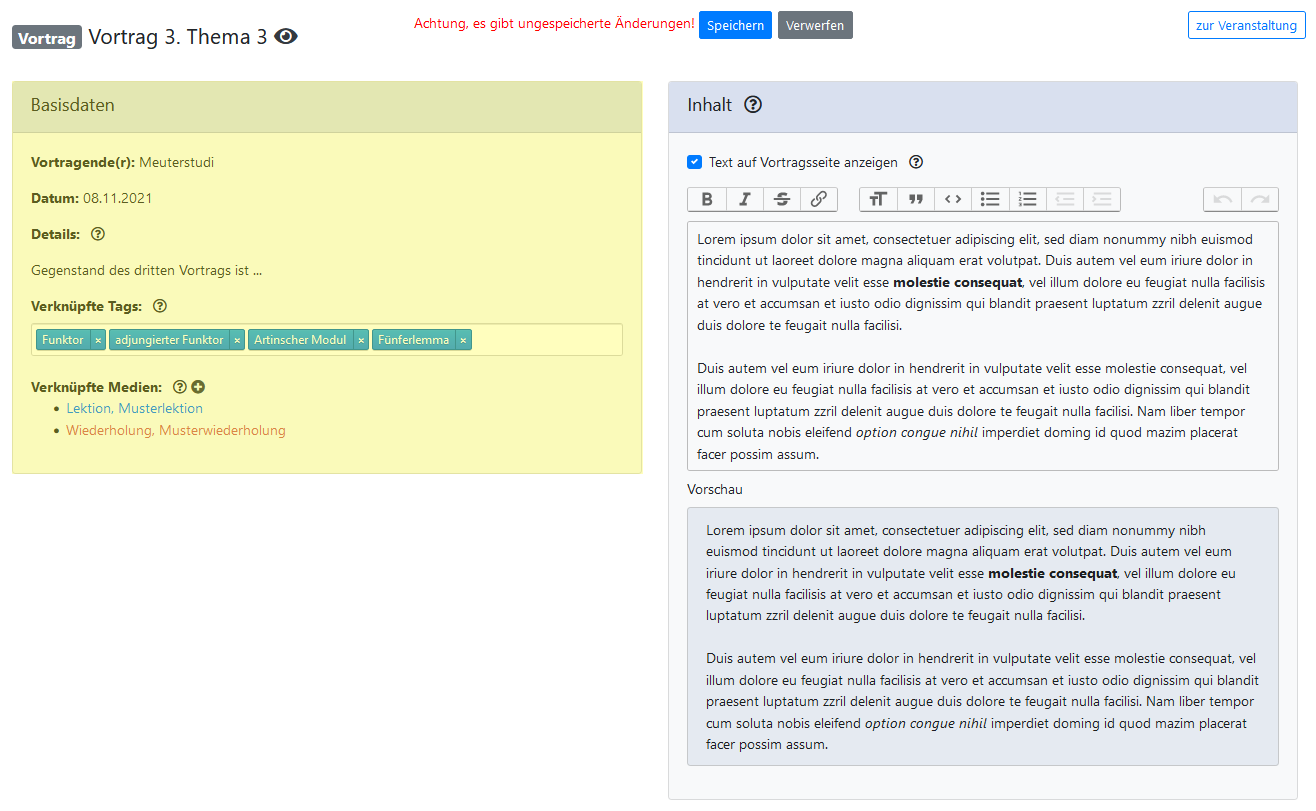Discard changes with the Verwerfen button
Screen dimensions: 1316x811
pos(814,25)
